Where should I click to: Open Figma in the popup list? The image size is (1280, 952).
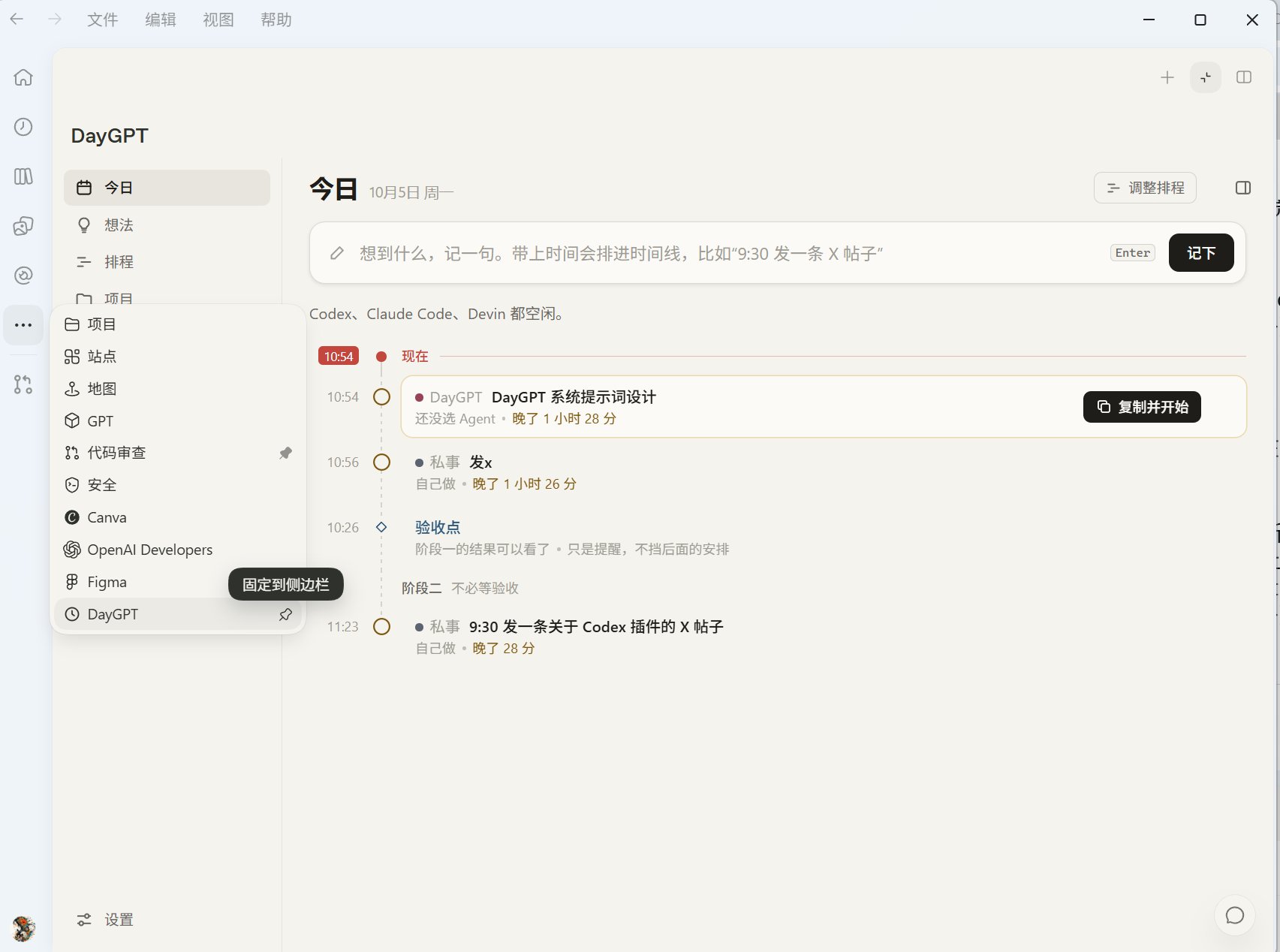[x=178, y=582]
